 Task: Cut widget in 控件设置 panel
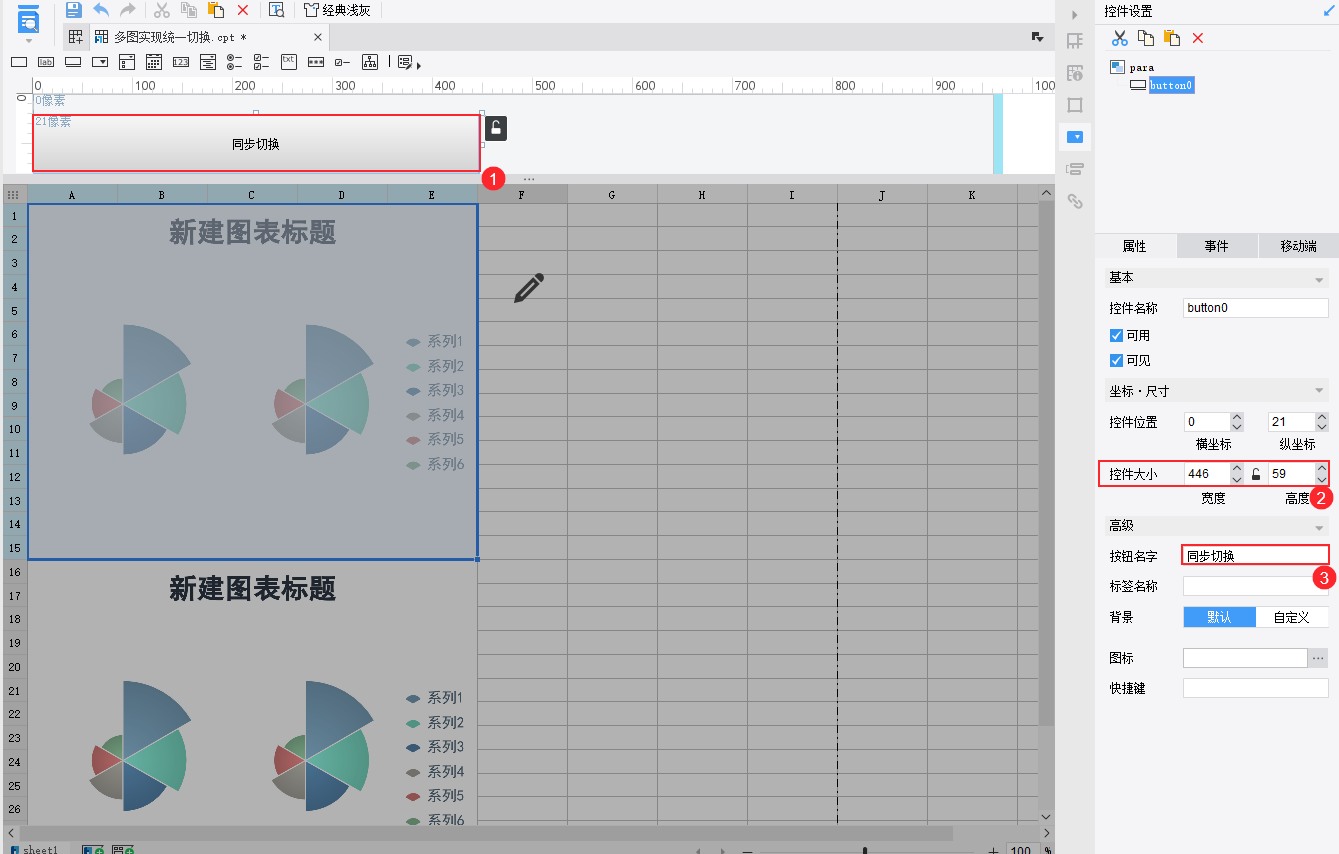1120,38
